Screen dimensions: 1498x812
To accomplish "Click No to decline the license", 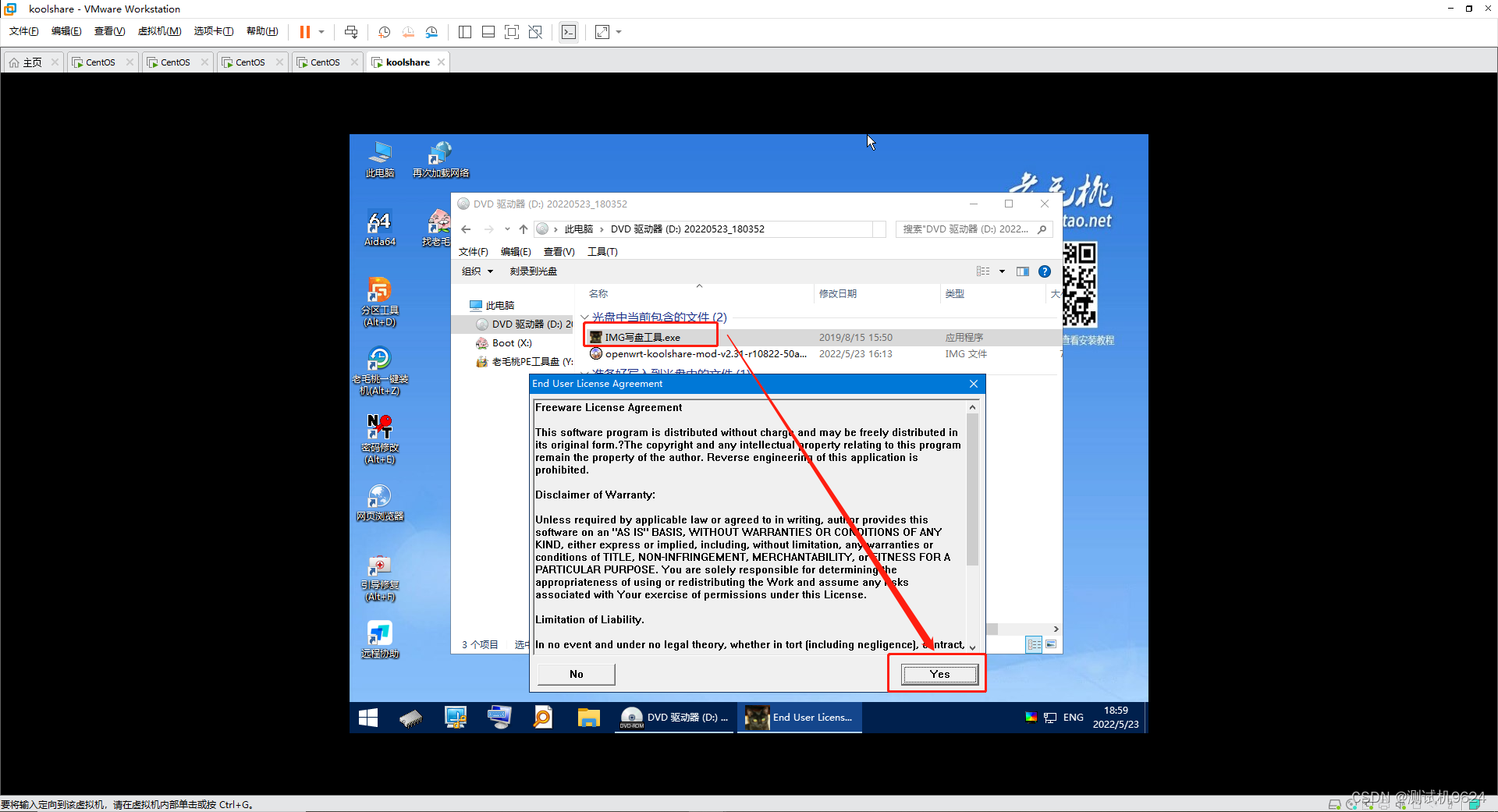I will tap(576, 674).
